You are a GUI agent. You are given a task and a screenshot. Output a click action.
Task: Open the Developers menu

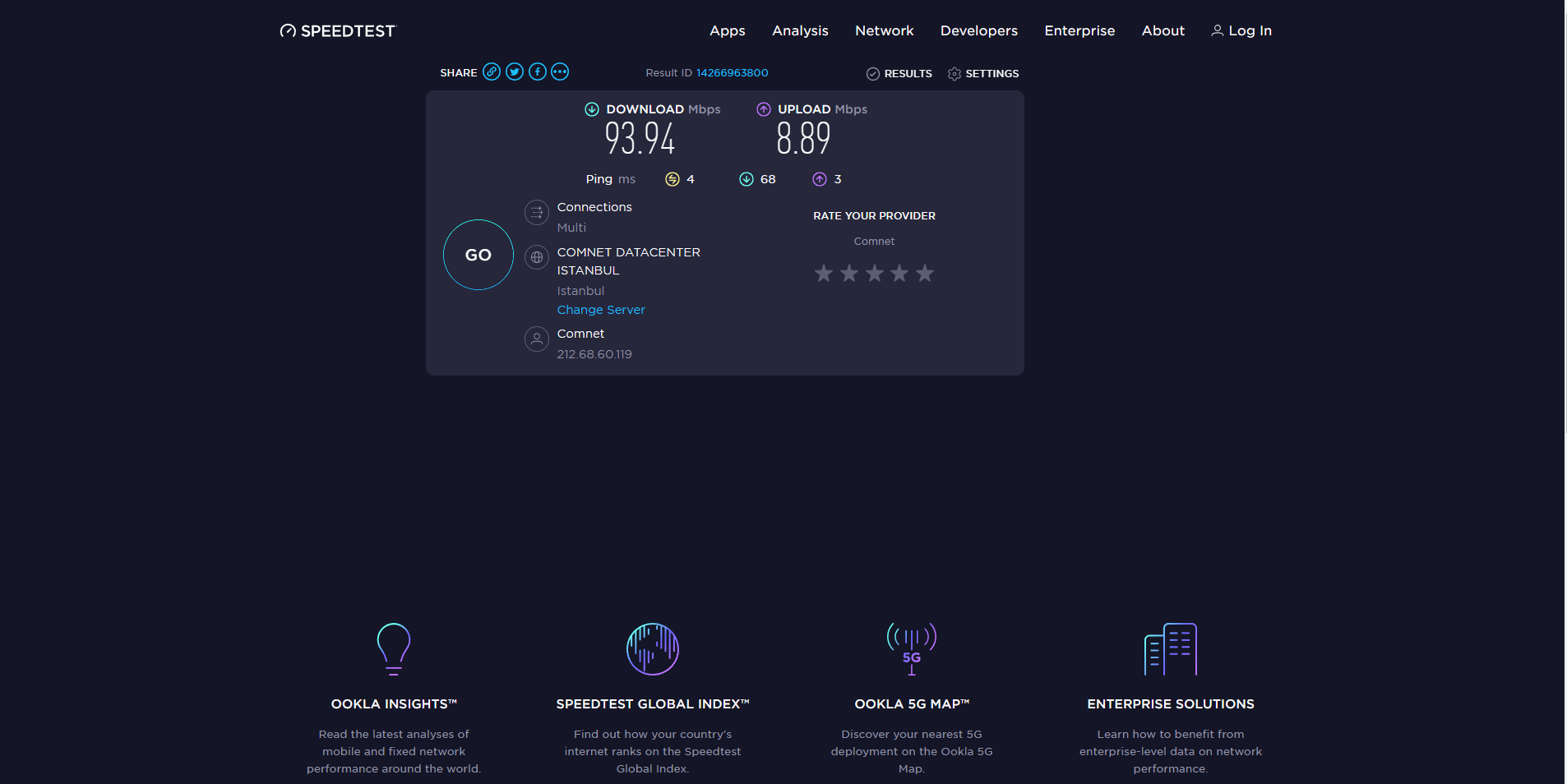tap(979, 30)
